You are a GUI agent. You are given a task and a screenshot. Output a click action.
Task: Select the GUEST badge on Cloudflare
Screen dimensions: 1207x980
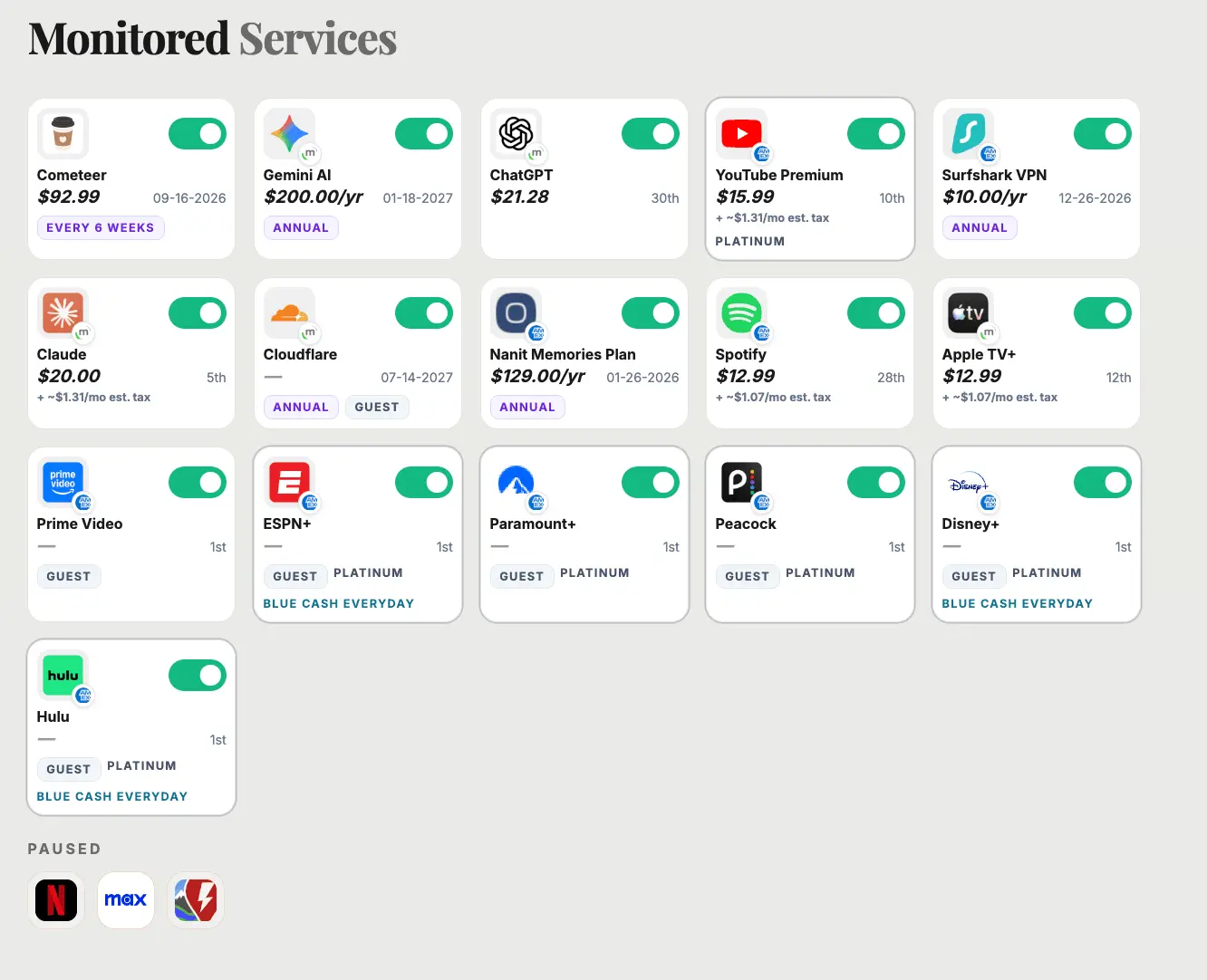pos(377,407)
